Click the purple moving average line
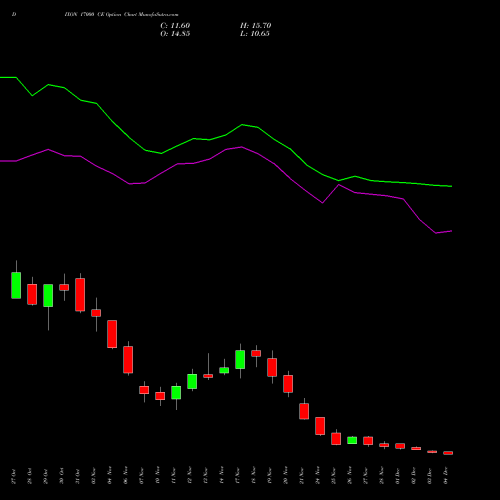Screen dimensions: 500x500 (x=225, y=150)
